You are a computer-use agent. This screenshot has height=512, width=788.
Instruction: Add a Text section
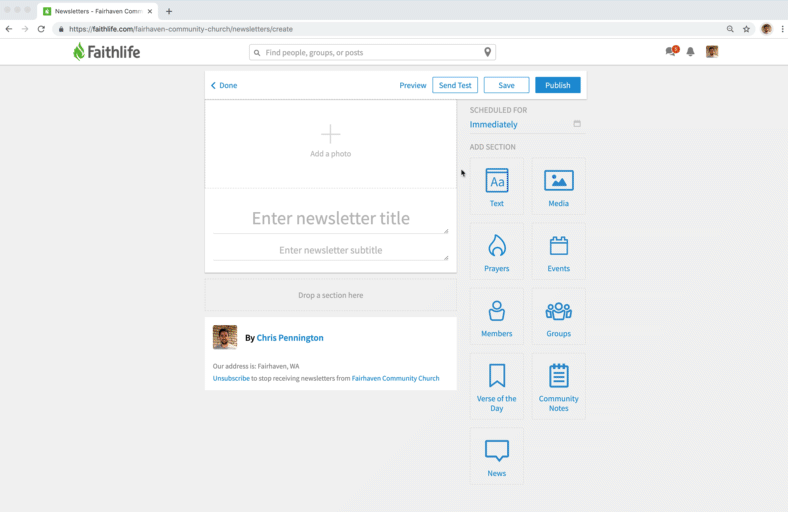(x=497, y=187)
